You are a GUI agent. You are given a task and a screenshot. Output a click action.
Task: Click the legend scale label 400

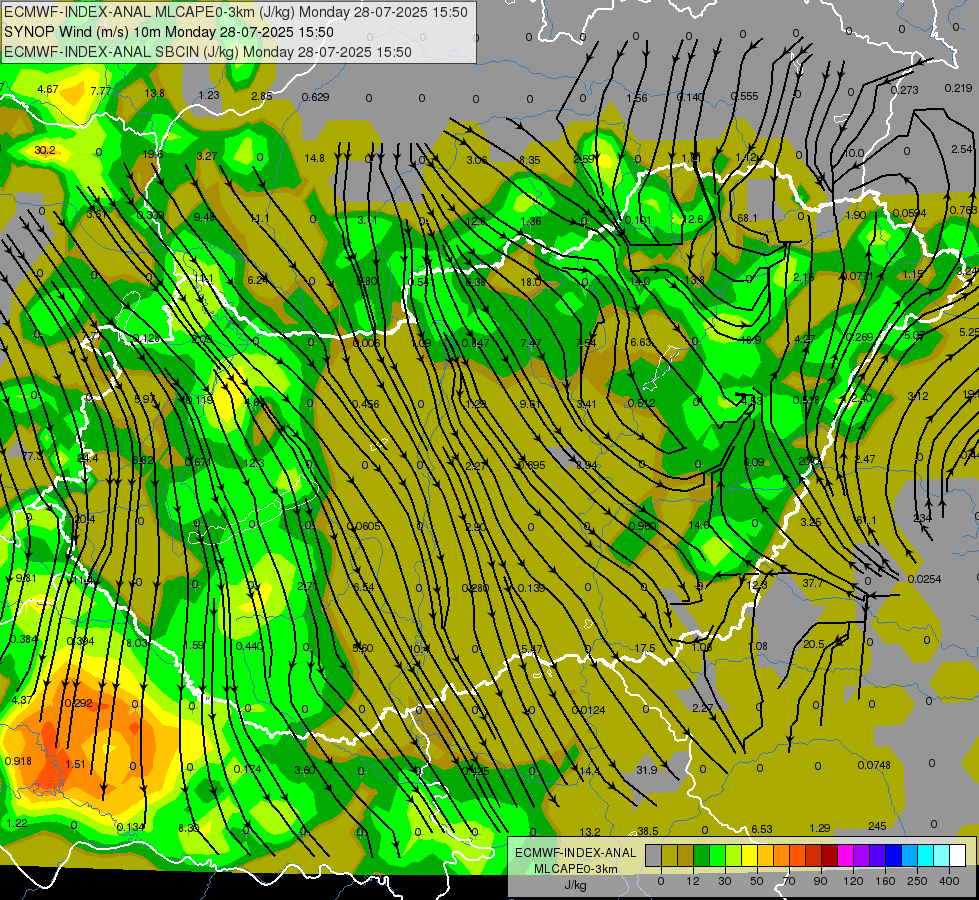coord(949,881)
